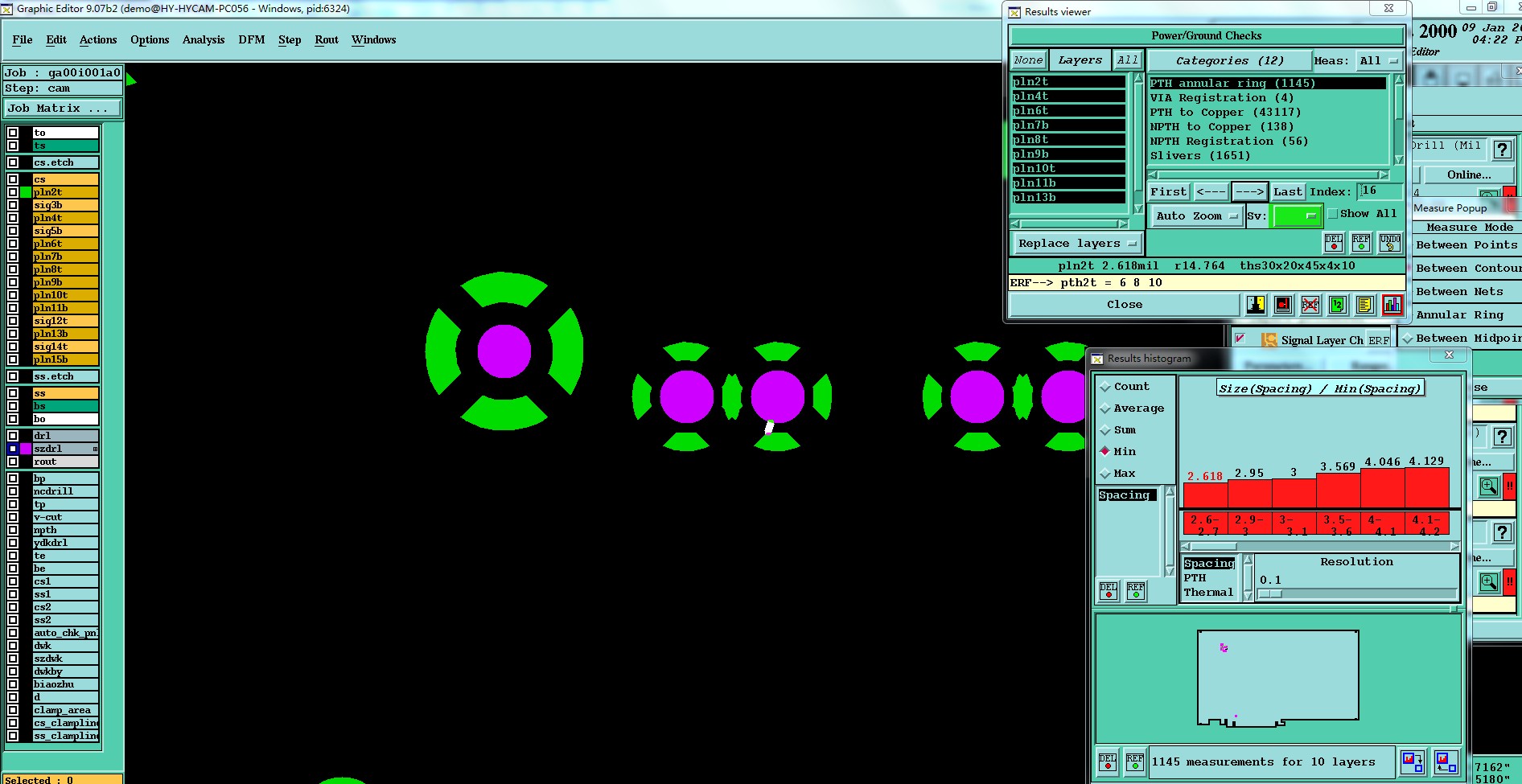Open the green Sv severity dropdown

point(1296,215)
